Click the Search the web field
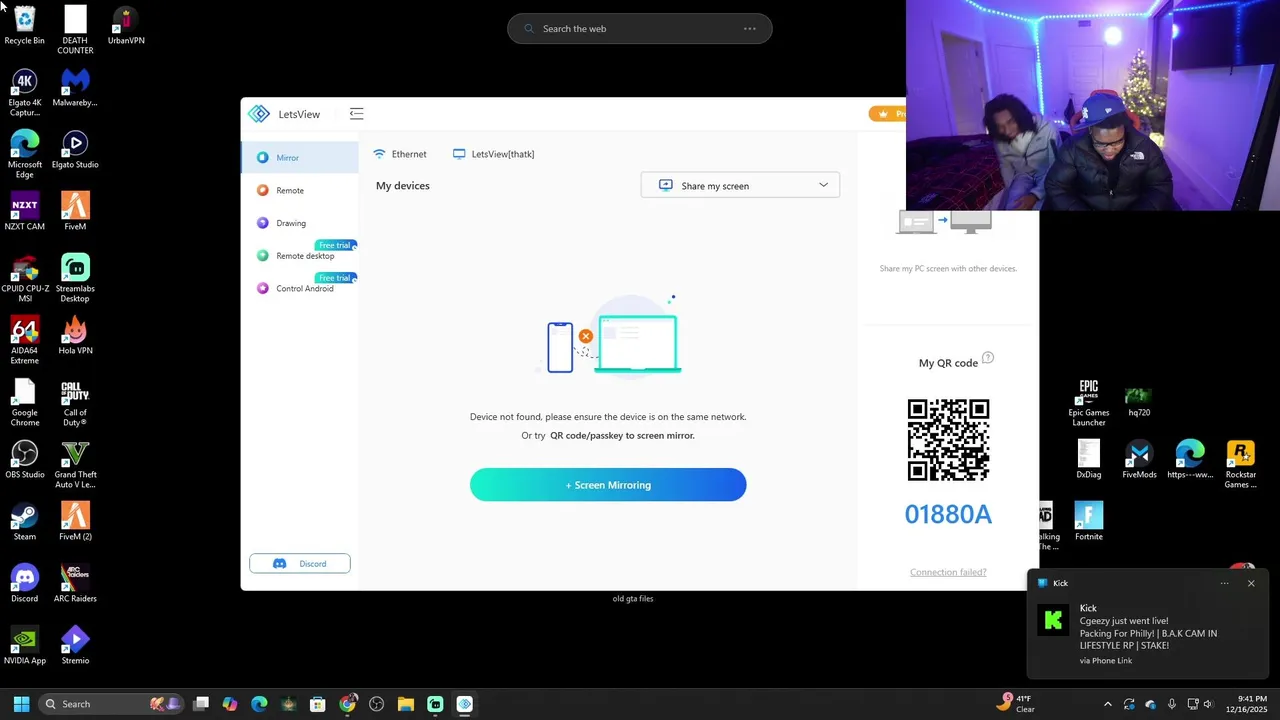1280x720 pixels. [x=640, y=29]
